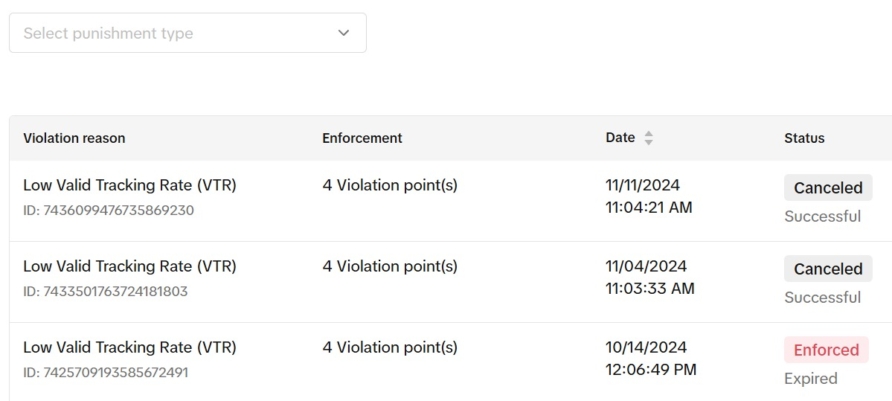Click the 11/04/2024 11:03:33 AM date cell
The image size is (892, 401).
tap(649, 277)
